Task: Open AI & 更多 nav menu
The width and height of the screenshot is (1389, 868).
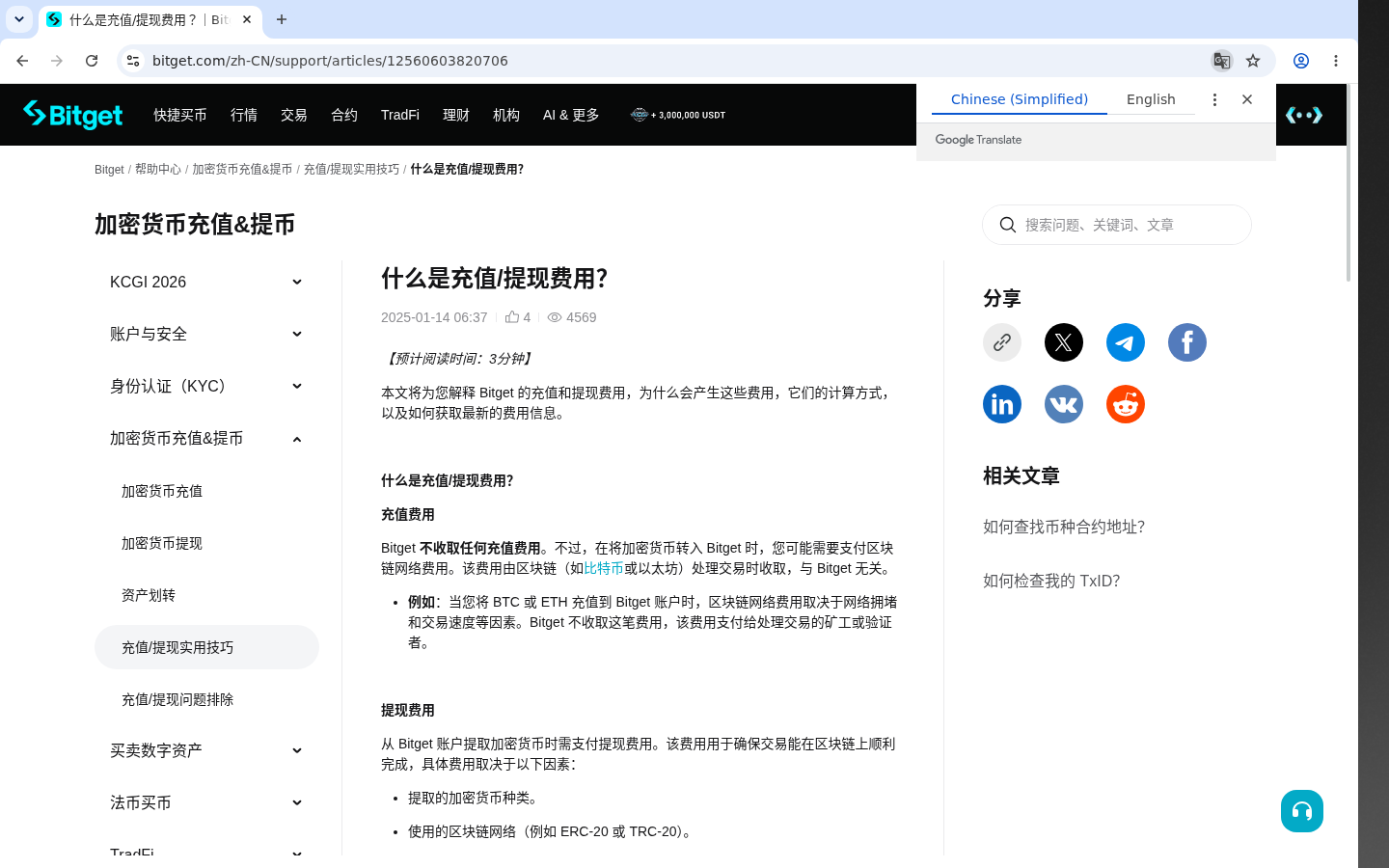Action: [571, 115]
